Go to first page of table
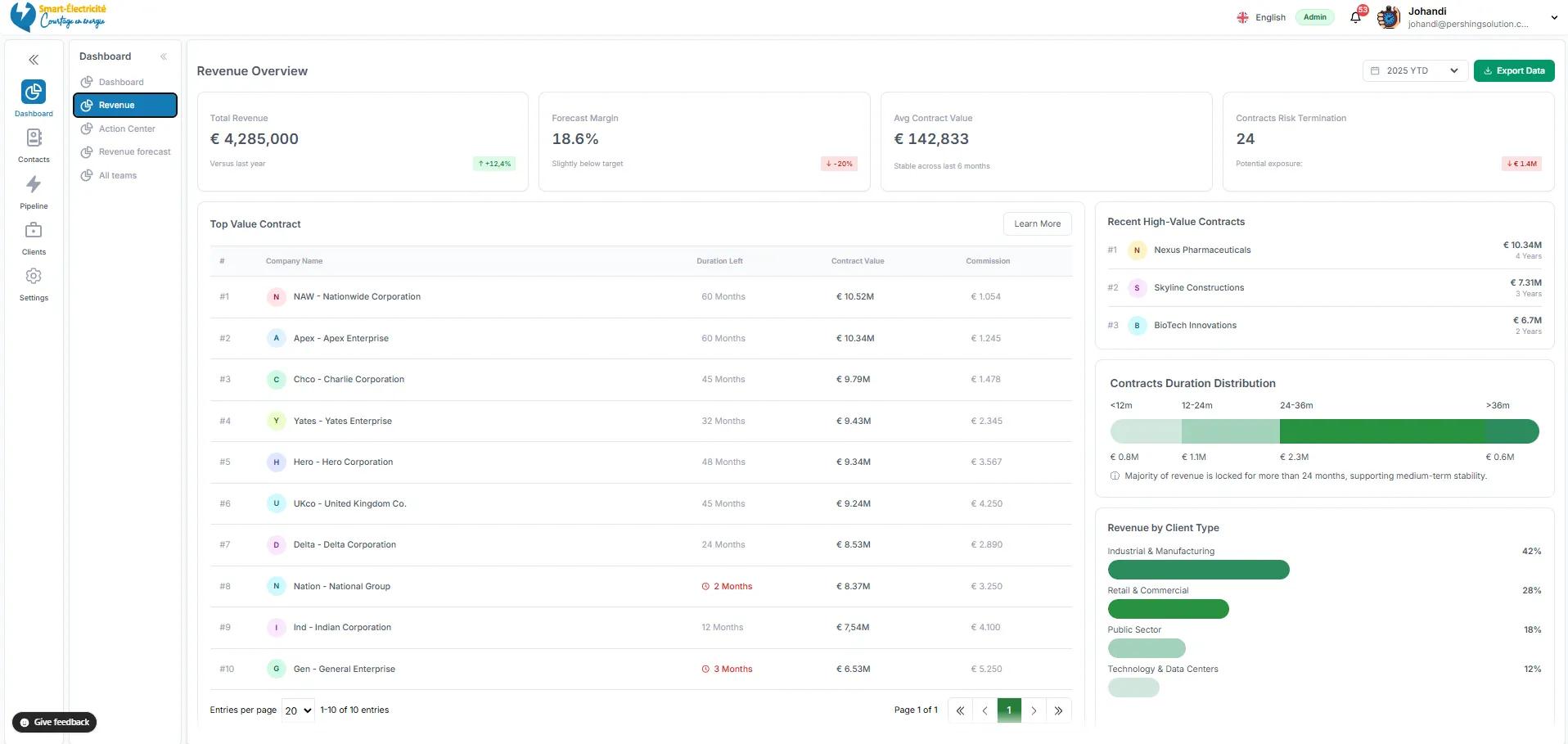Screen dimensions: 1568x744 960,710
